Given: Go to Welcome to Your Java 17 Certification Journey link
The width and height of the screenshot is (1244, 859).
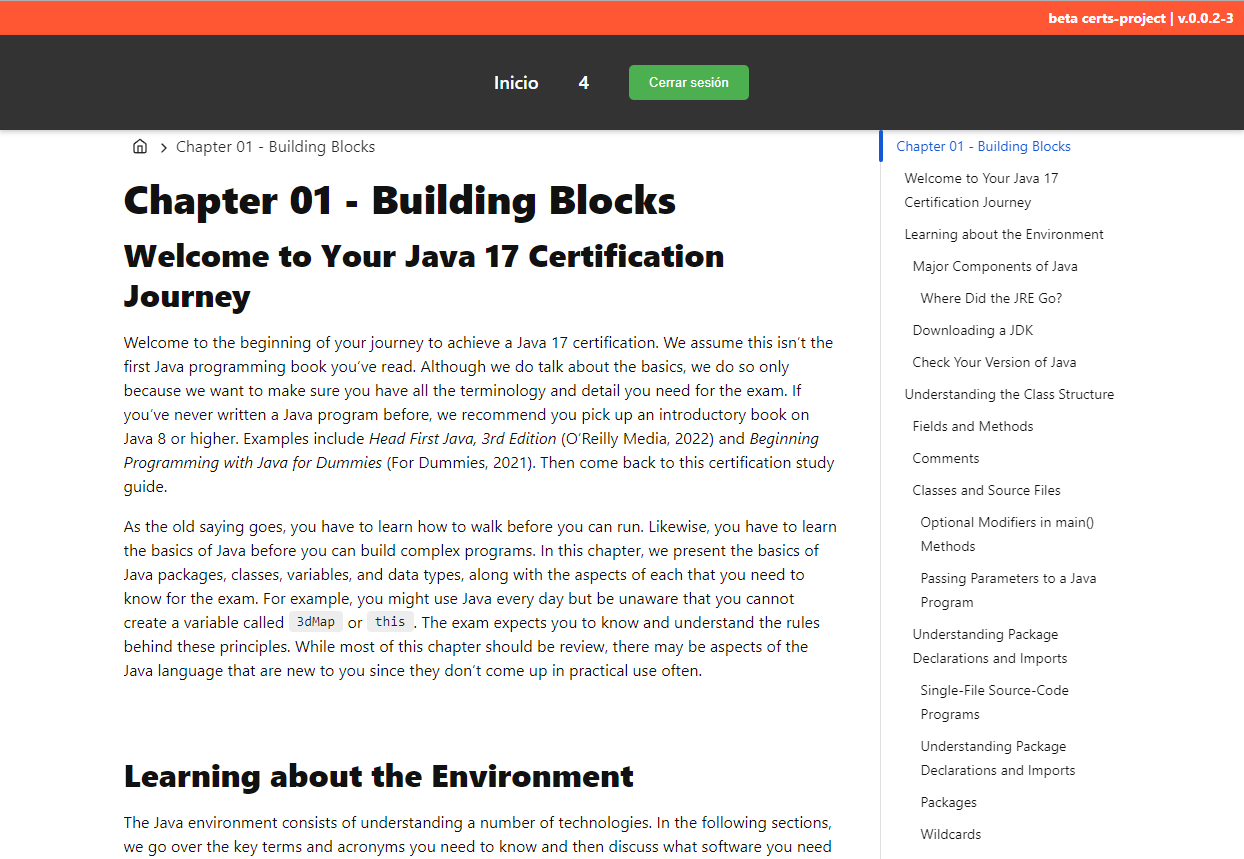Looking at the screenshot, I should click(981, 190).
